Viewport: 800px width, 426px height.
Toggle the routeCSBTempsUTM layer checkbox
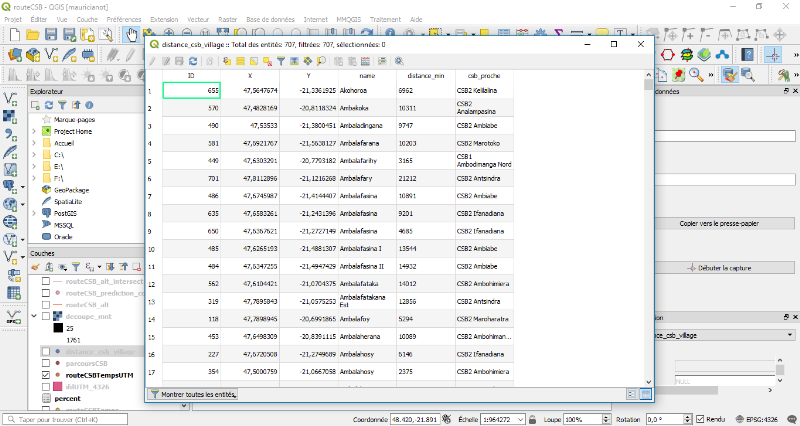point(46,374)
